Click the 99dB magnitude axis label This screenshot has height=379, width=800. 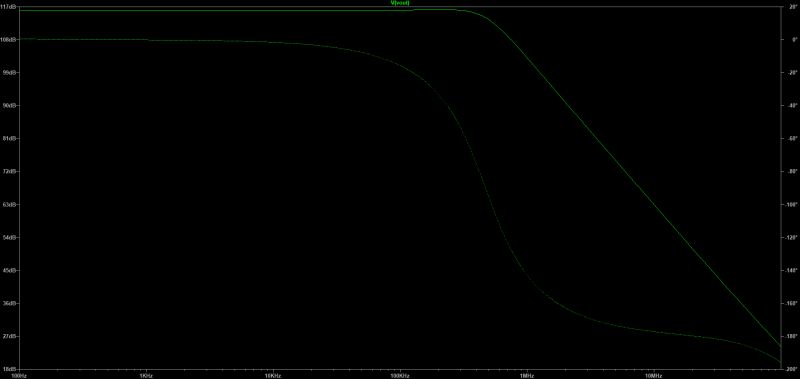tap(10, 72)
